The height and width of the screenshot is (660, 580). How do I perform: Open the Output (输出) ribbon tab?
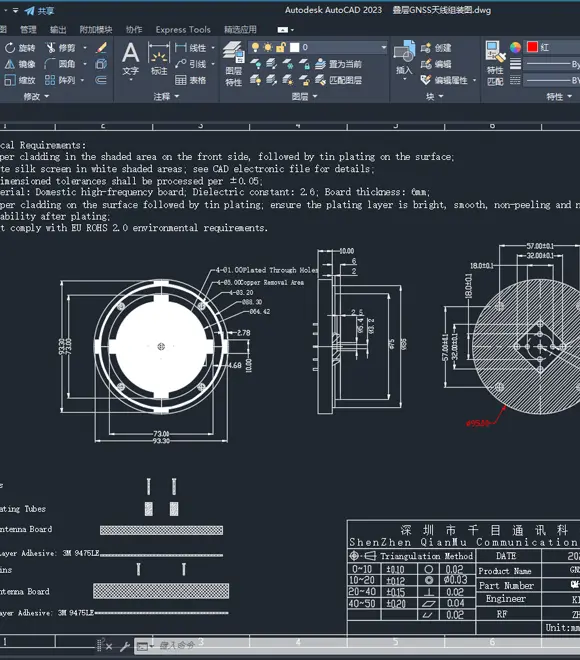pyautogui.click(x=58, y=30)
